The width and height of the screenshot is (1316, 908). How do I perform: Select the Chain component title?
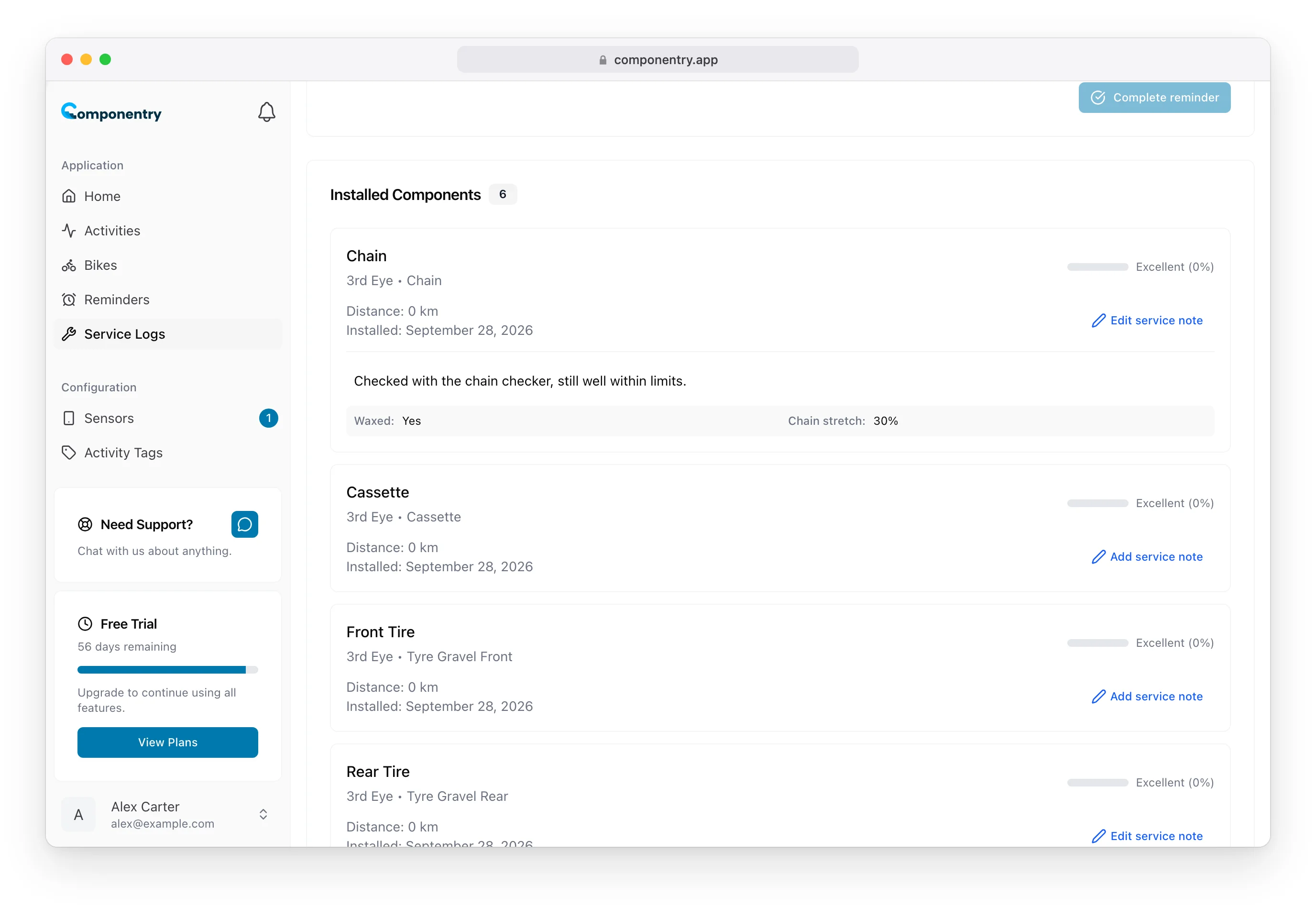[367, 256]
